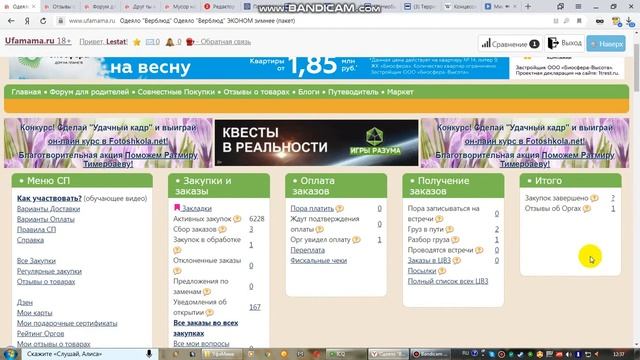Image resolution: width=640 pixels, height=360 pixels.
Task: Switch to the Отзывы browser tab
Action: (x=60, y=7)
